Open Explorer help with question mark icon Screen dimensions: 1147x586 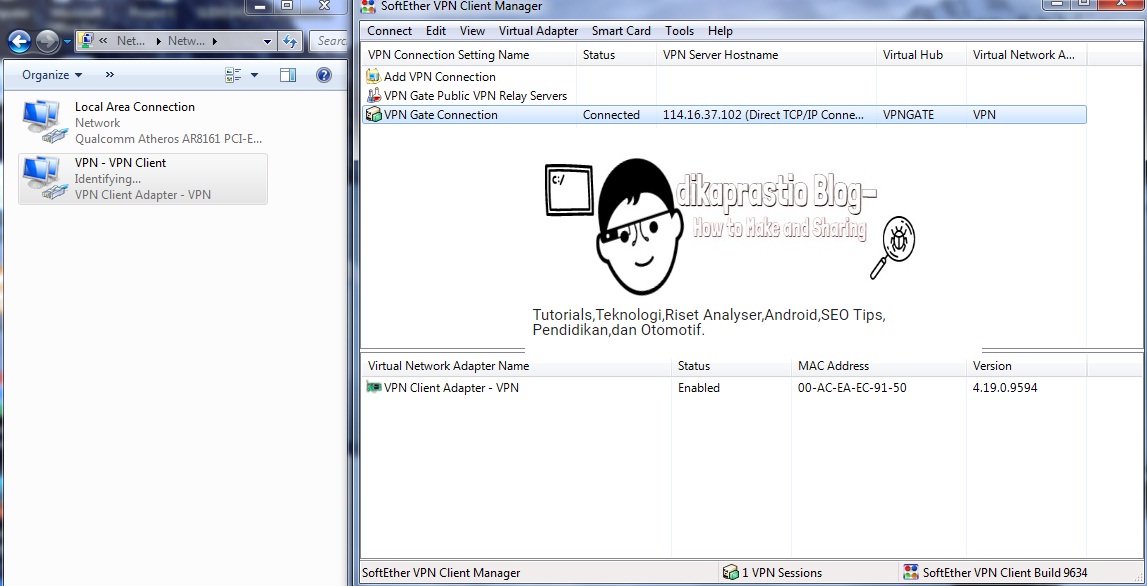(x=323, y=75)
